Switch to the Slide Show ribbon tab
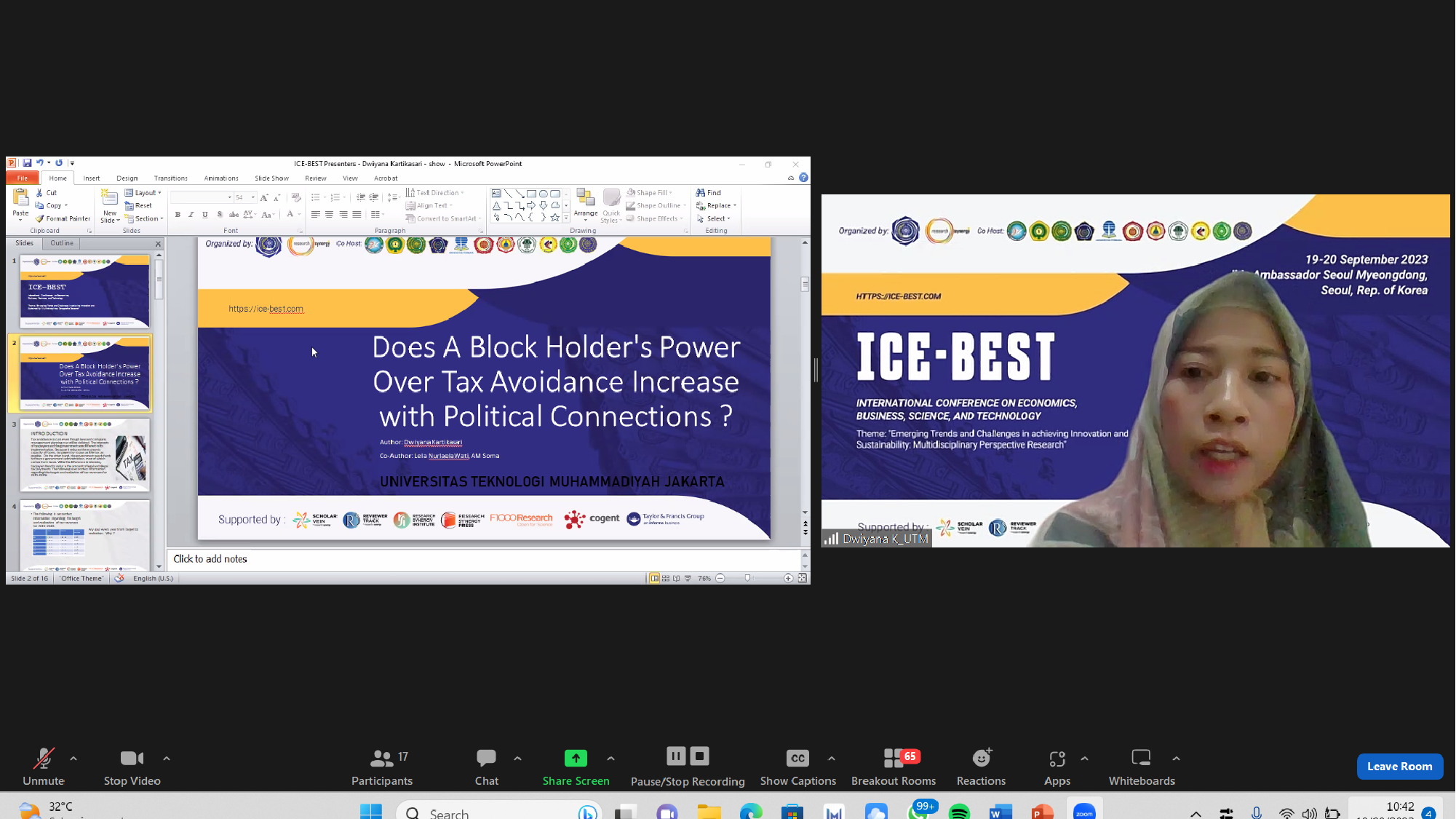The image size is (1456, 819). point(271,178)
